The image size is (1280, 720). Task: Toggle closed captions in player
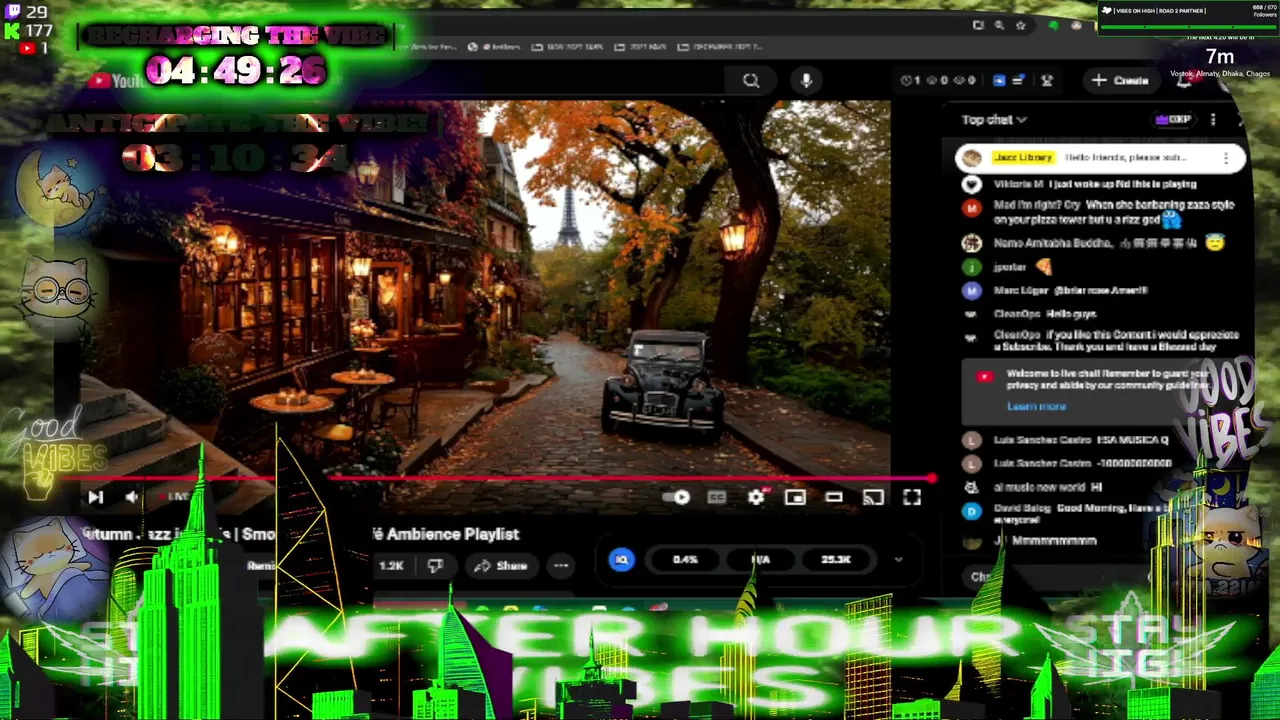[x=717, y=497]
